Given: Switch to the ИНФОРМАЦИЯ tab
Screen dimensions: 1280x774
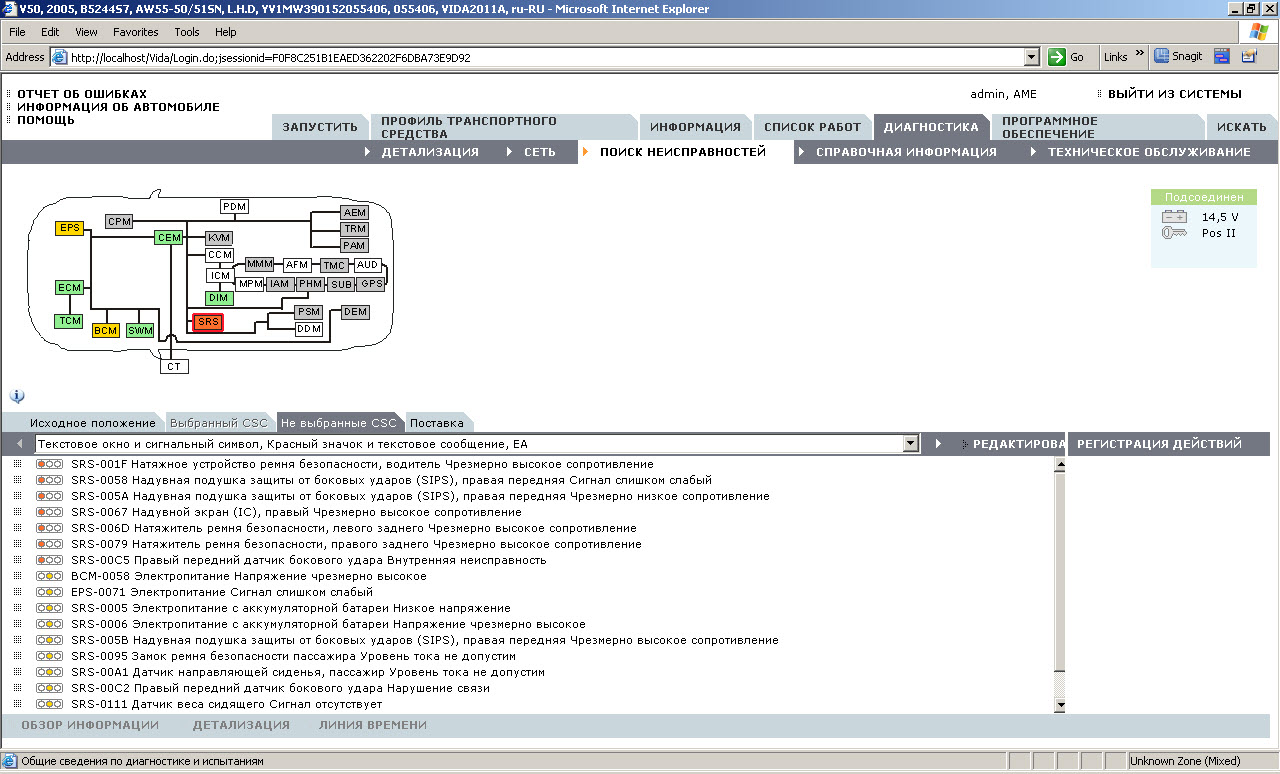Looking at the screenshot, I should [x=695, y=127].
